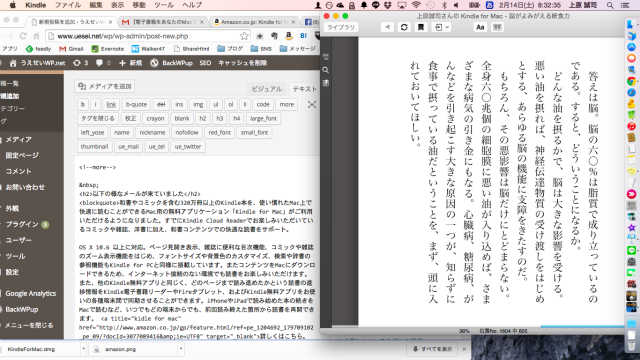The width and height of the screenshot is (640, 360).
Task: Click the ue_twitter quicktag button
Action: (188, 147)
